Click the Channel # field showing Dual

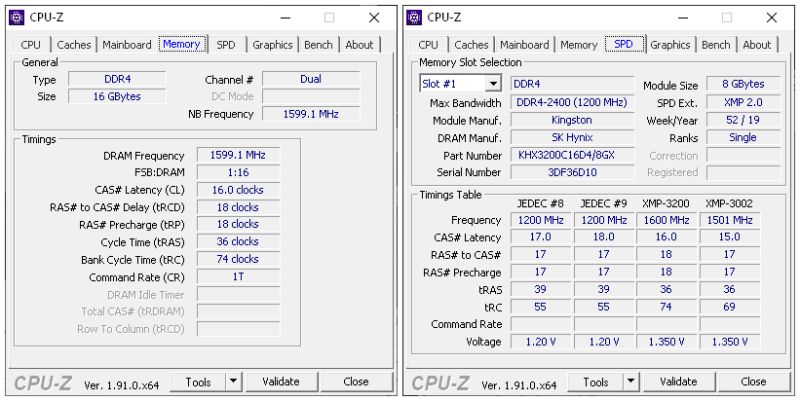311,79
